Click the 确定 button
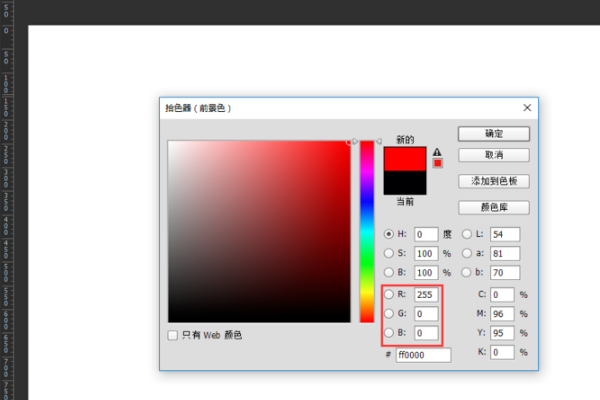The height and width of the screenshot is (400, 600). (x=493, y=134)
